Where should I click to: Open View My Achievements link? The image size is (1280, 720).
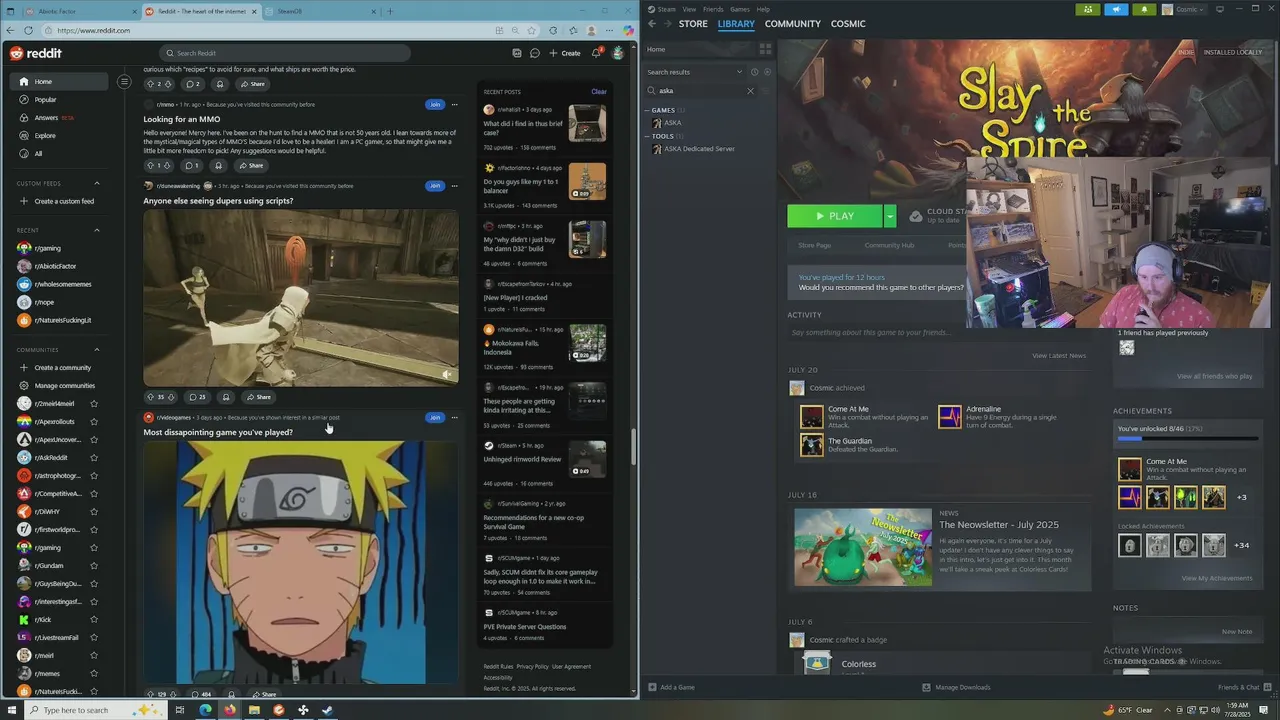(x=1216, y=578)
